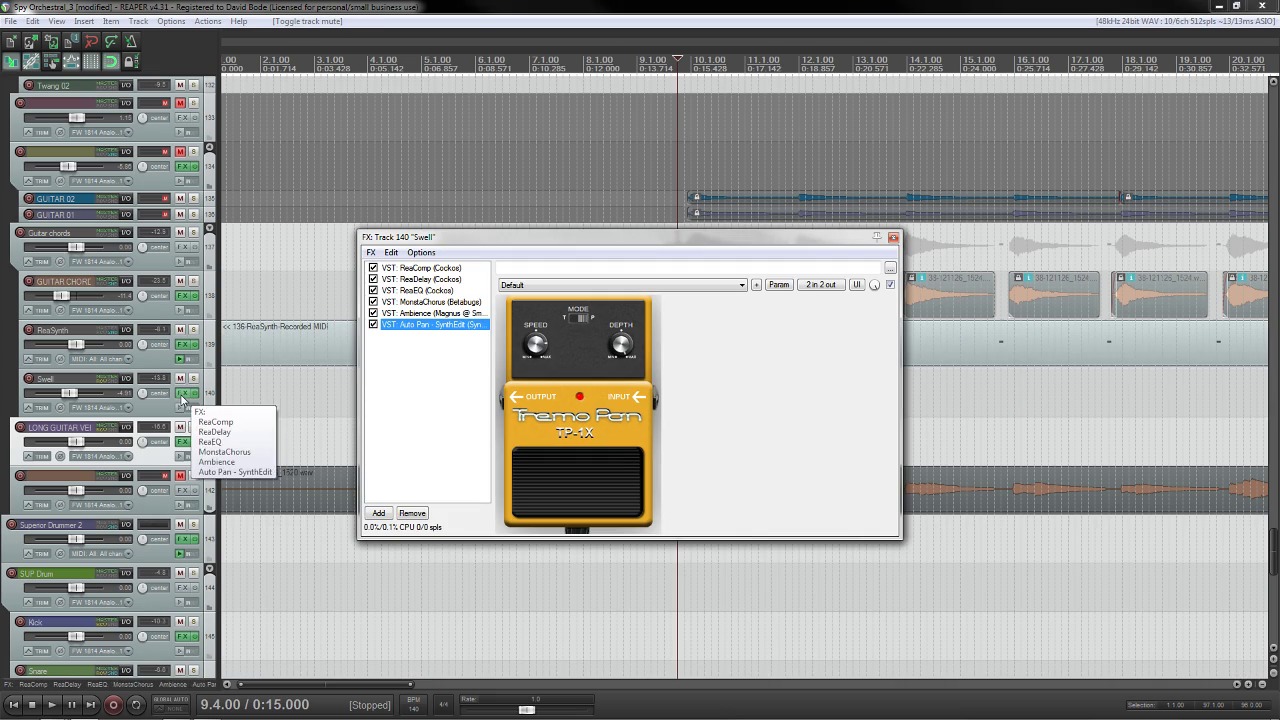This screenshot has width=1280, height=720.
Task: Click the UI button in FX window
Action: pyautogui.click(x=857, y=285)
